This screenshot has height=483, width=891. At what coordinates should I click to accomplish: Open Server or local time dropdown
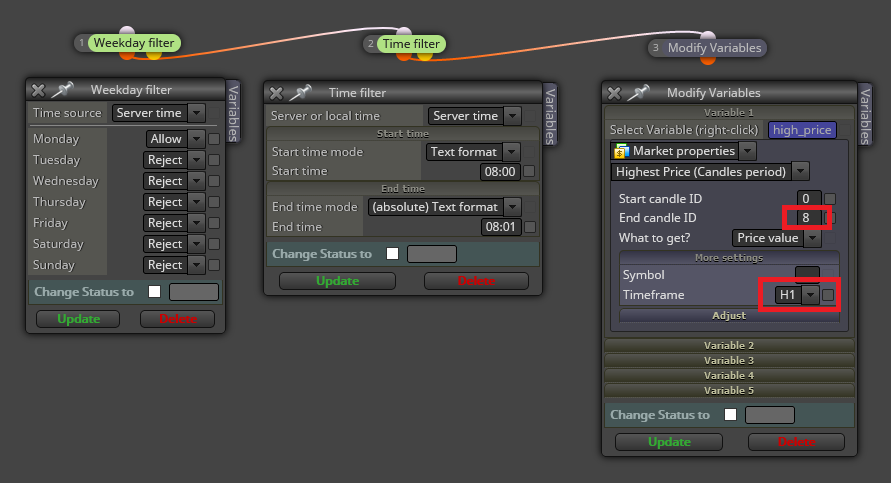(x=513, y=116)
